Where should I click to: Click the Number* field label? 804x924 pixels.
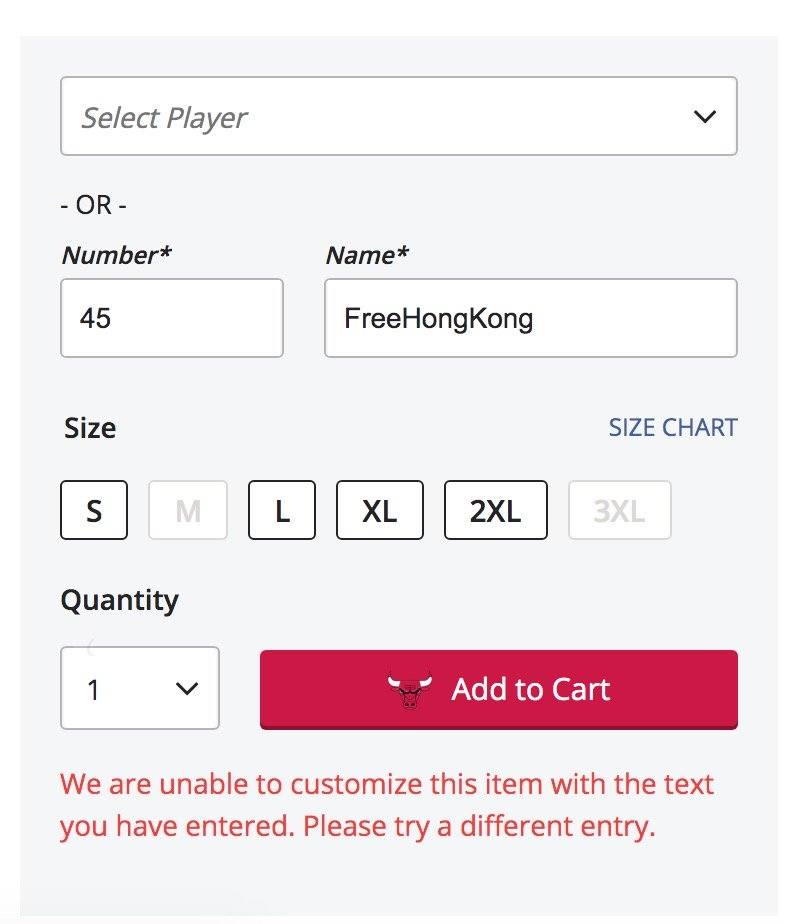tap(116, 255)
